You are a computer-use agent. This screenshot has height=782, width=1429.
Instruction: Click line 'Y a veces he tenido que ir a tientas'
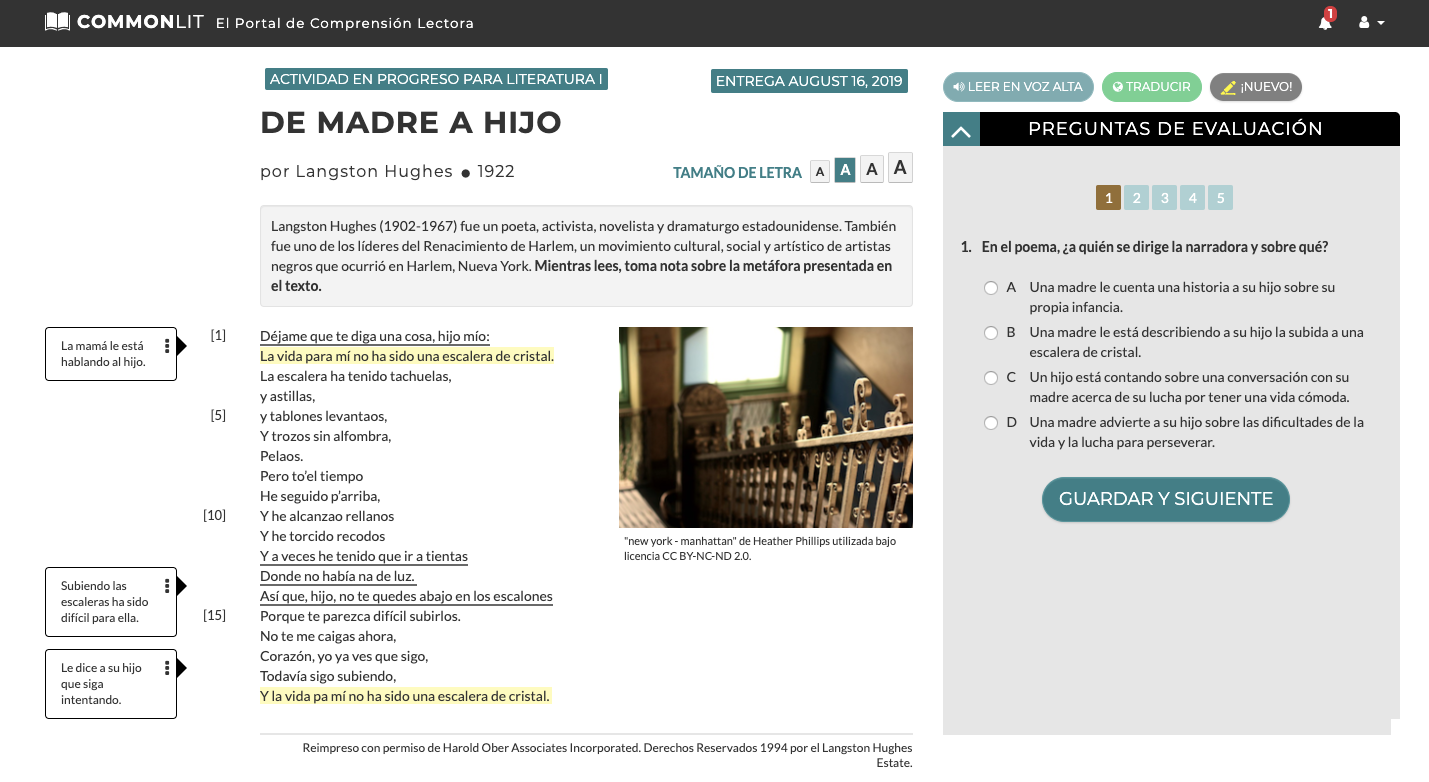[x=364, y=556]
